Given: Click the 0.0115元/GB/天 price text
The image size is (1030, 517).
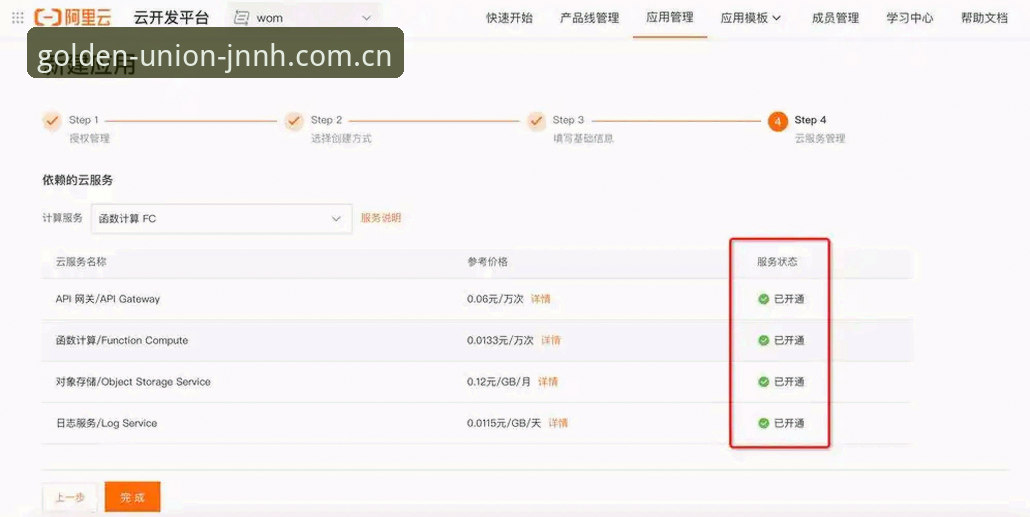Looking at the screenshot, I should (x=504, y=423).
